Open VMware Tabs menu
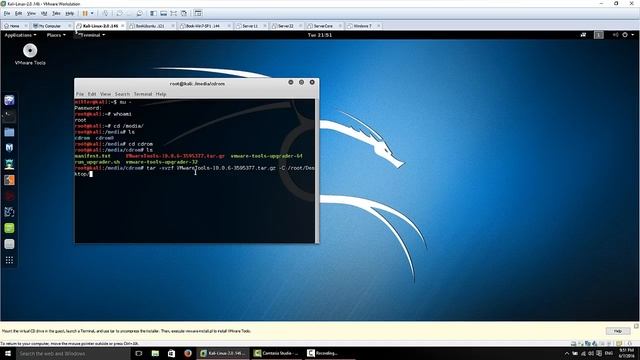Image resolution: width=640 pixels, height=360 pixels. (56, 13)
